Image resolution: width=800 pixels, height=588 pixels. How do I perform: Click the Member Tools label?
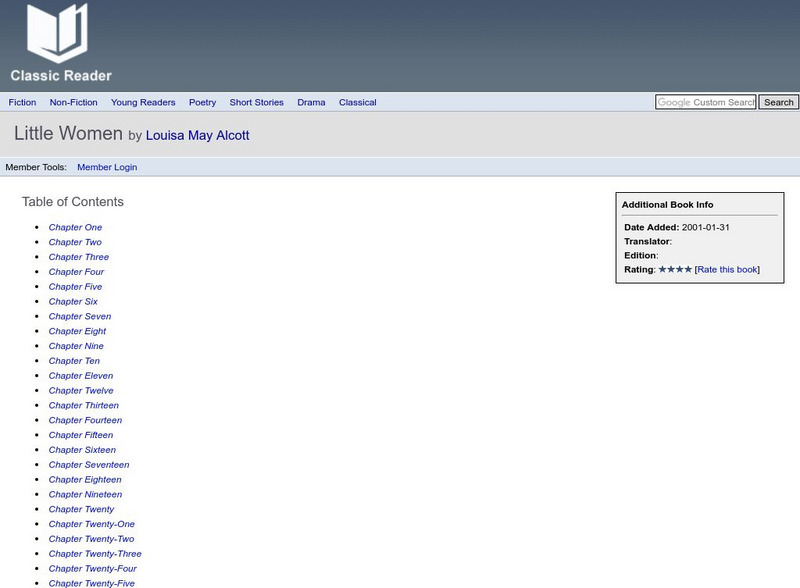pos(36,167)
